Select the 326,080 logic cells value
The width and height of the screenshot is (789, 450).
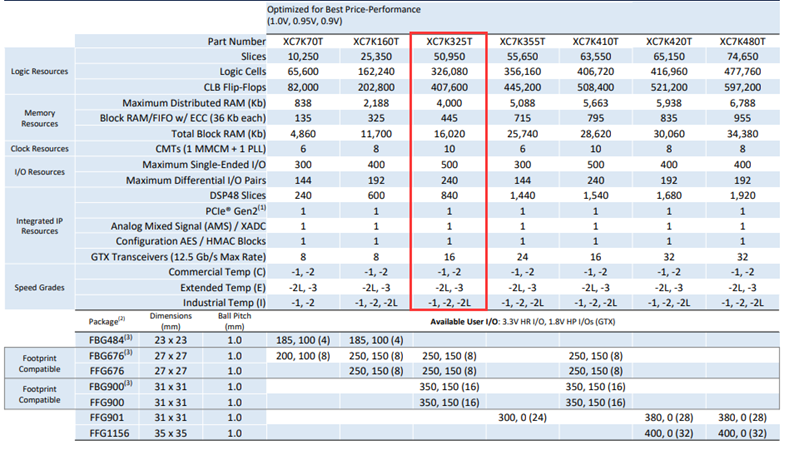pos(449,71)
